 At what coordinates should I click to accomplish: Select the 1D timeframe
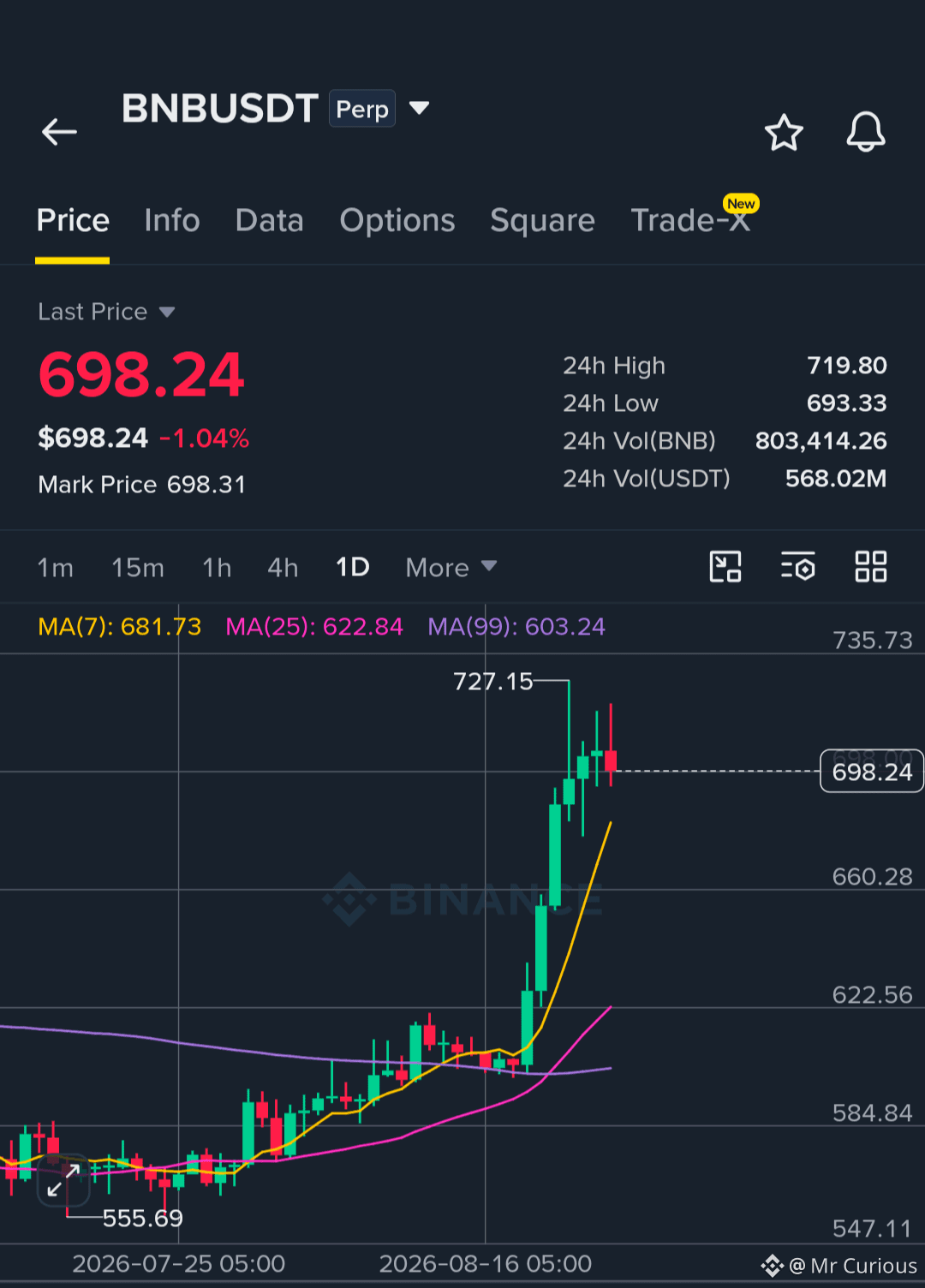tap(352, 568)
